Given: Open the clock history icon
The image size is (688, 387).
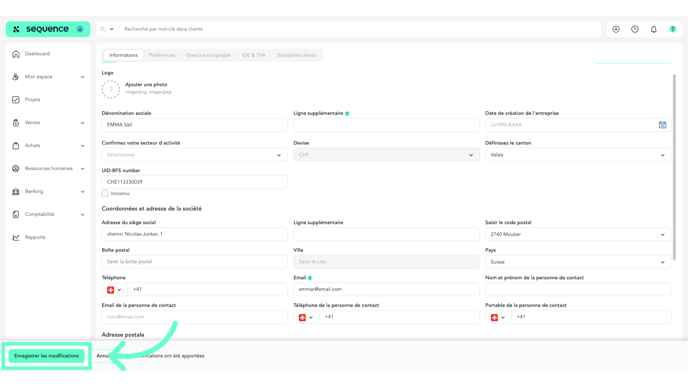Looking at the screenshot, I should 635,29.
